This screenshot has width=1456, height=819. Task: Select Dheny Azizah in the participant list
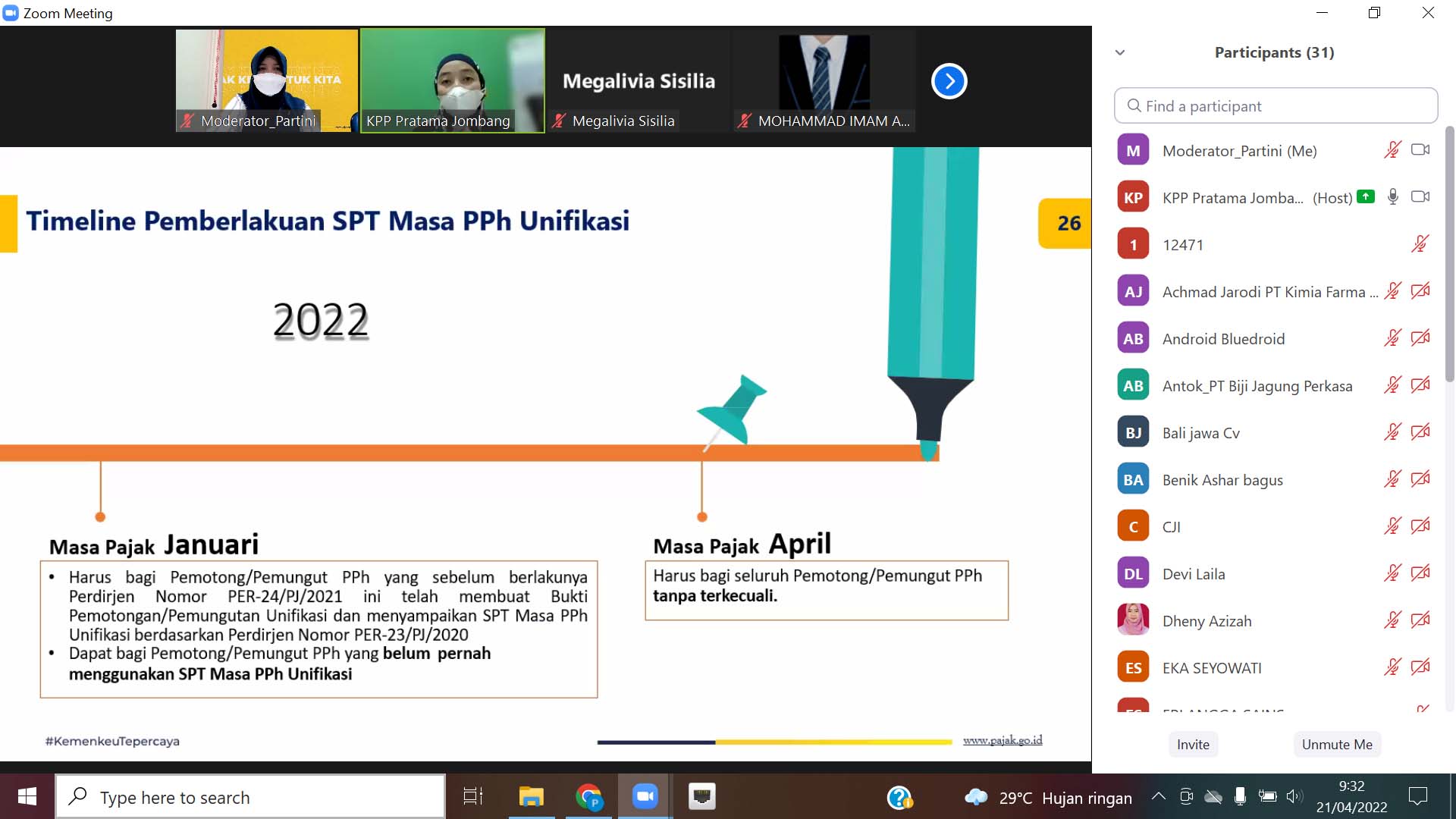1207,621
